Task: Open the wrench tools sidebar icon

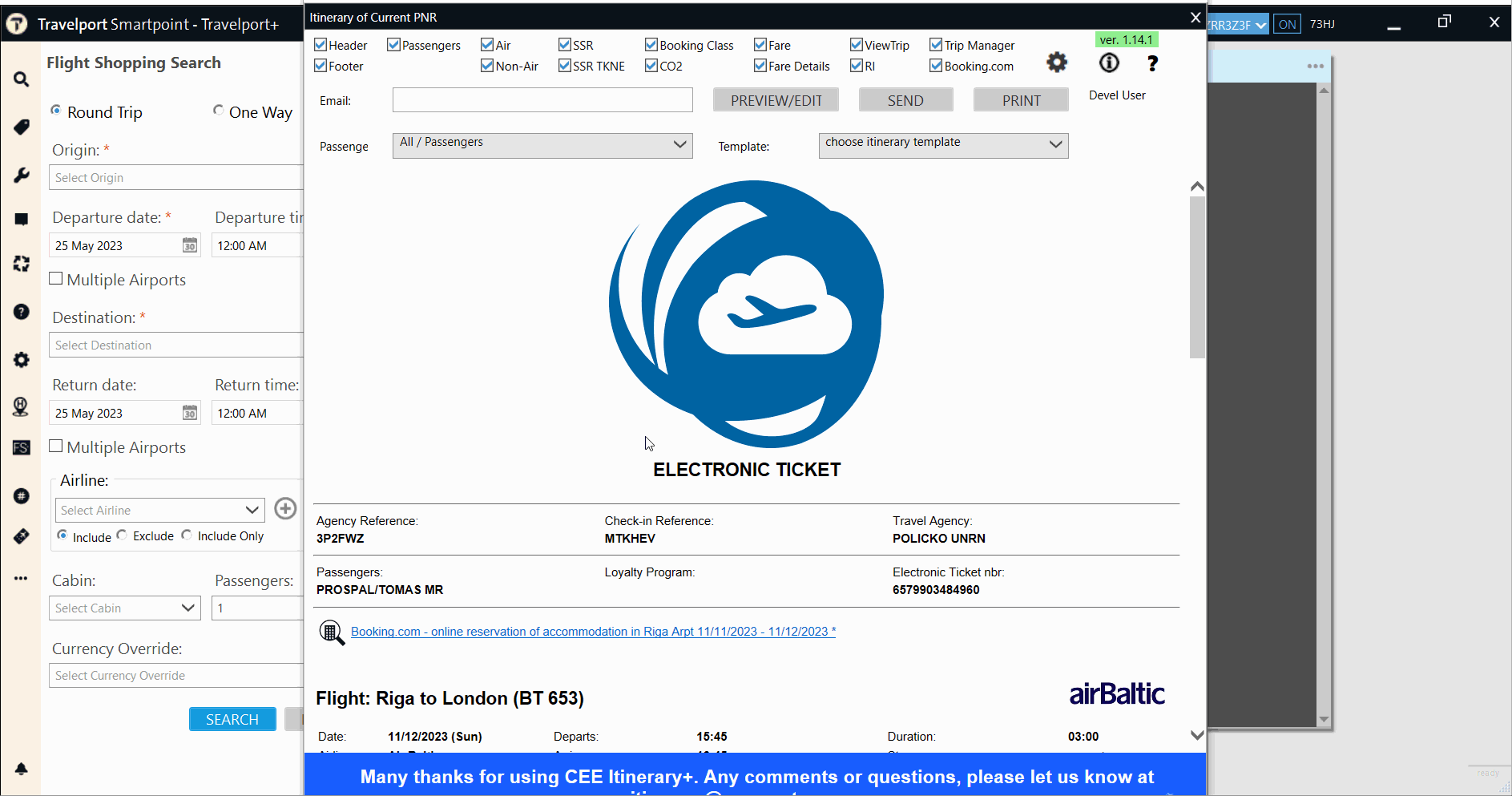Action: click(x=22, y=175)
